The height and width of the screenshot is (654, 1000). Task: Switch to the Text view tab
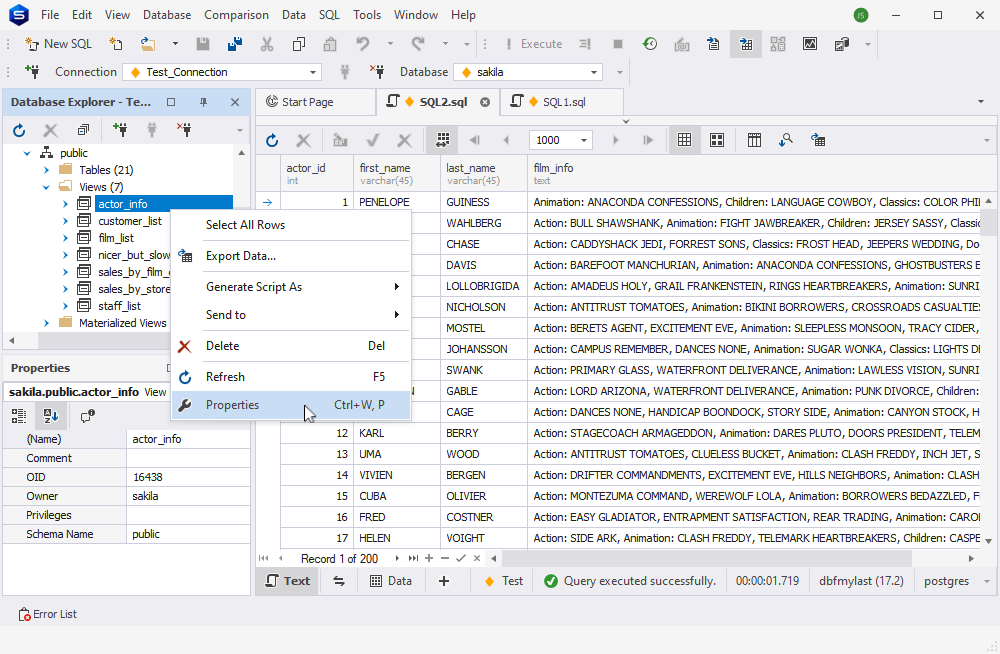(288, 581)
